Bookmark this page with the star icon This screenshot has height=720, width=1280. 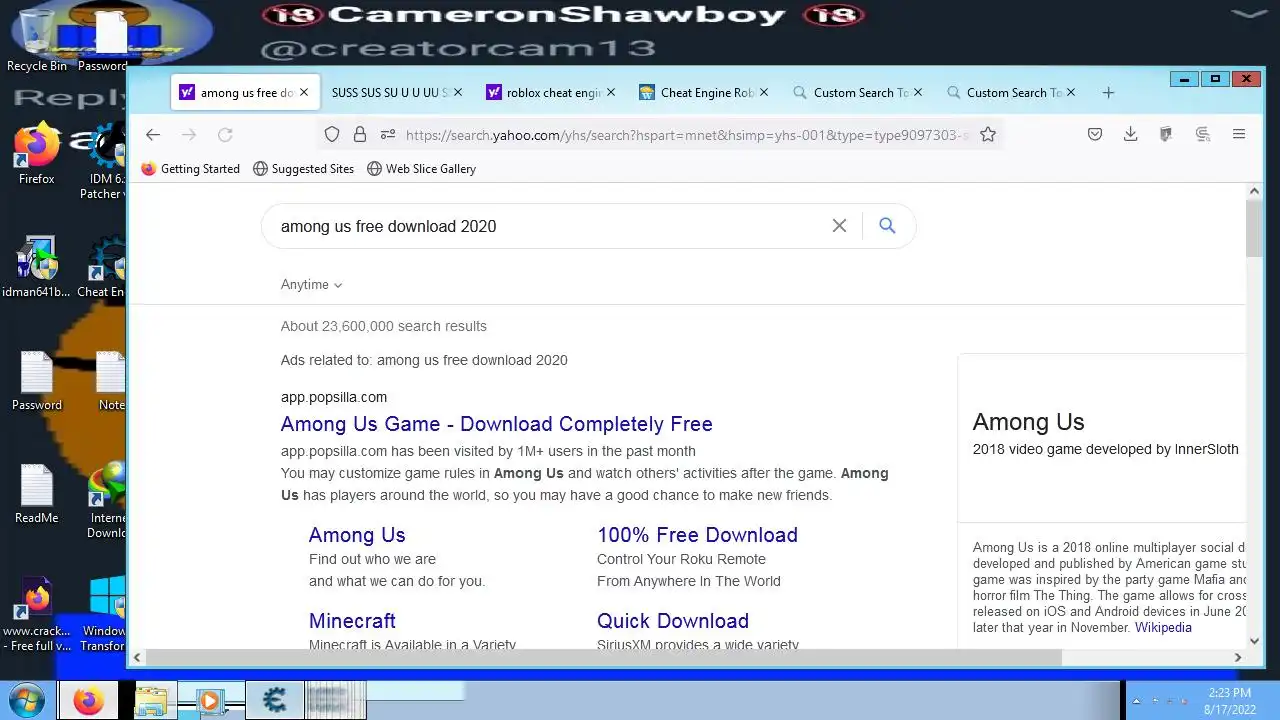[x=988, y=134]
